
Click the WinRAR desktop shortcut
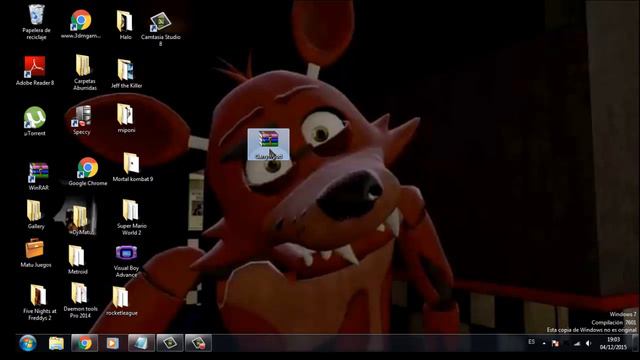39,176
